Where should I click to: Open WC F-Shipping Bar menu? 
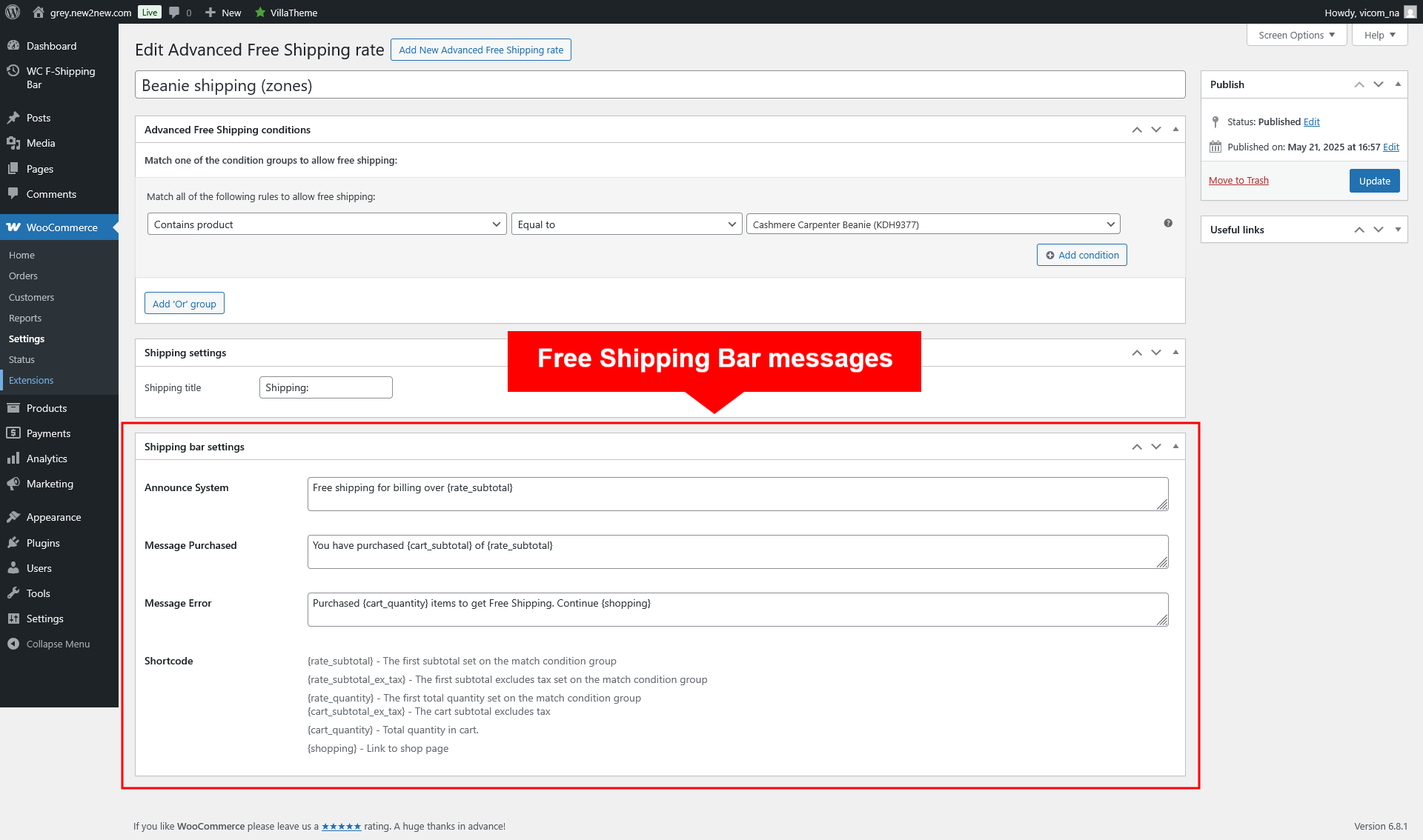point(59,78)
